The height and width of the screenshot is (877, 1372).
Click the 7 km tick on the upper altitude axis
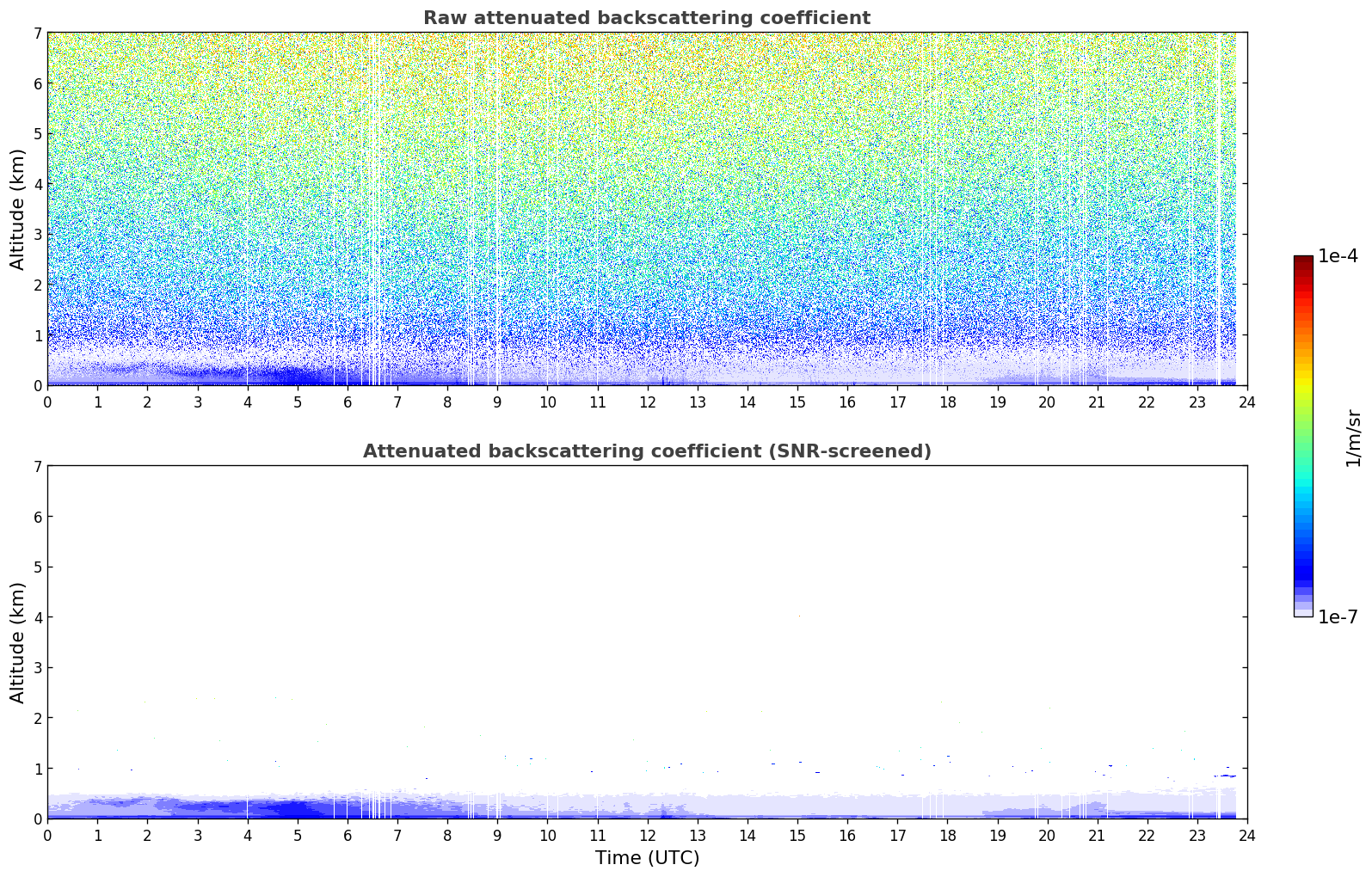(37, 33)
